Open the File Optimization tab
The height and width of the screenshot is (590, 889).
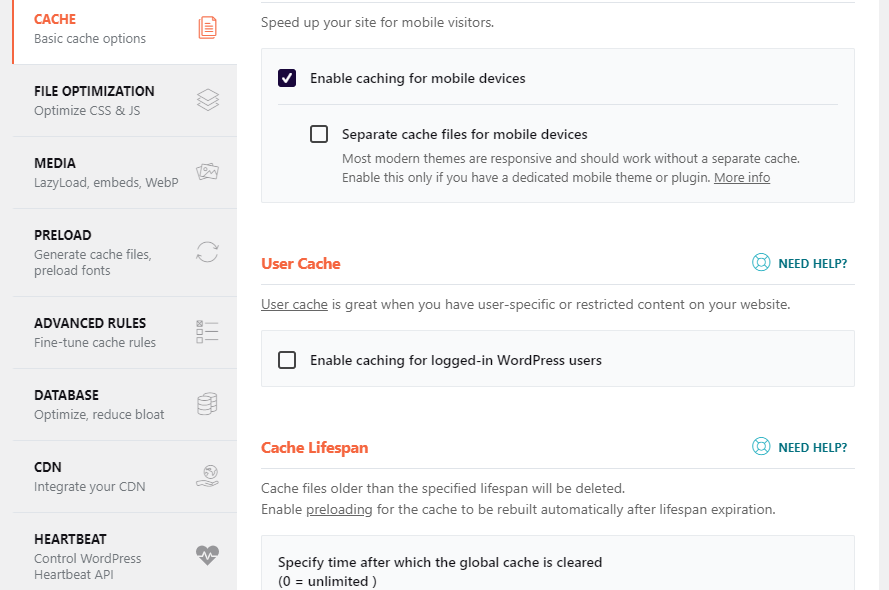pyautogui.click(x=125, y=100)
